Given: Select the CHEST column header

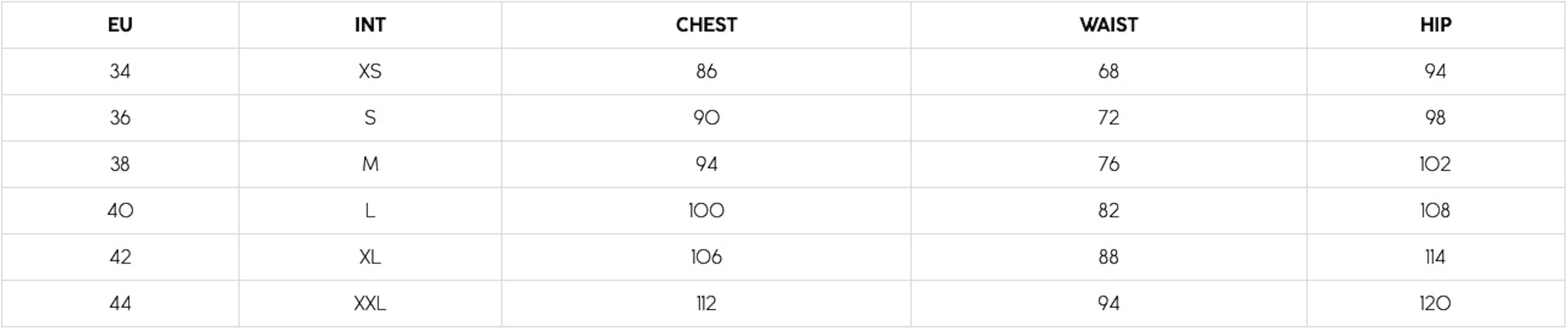Looking at the screenshot, I should (706, 25).
